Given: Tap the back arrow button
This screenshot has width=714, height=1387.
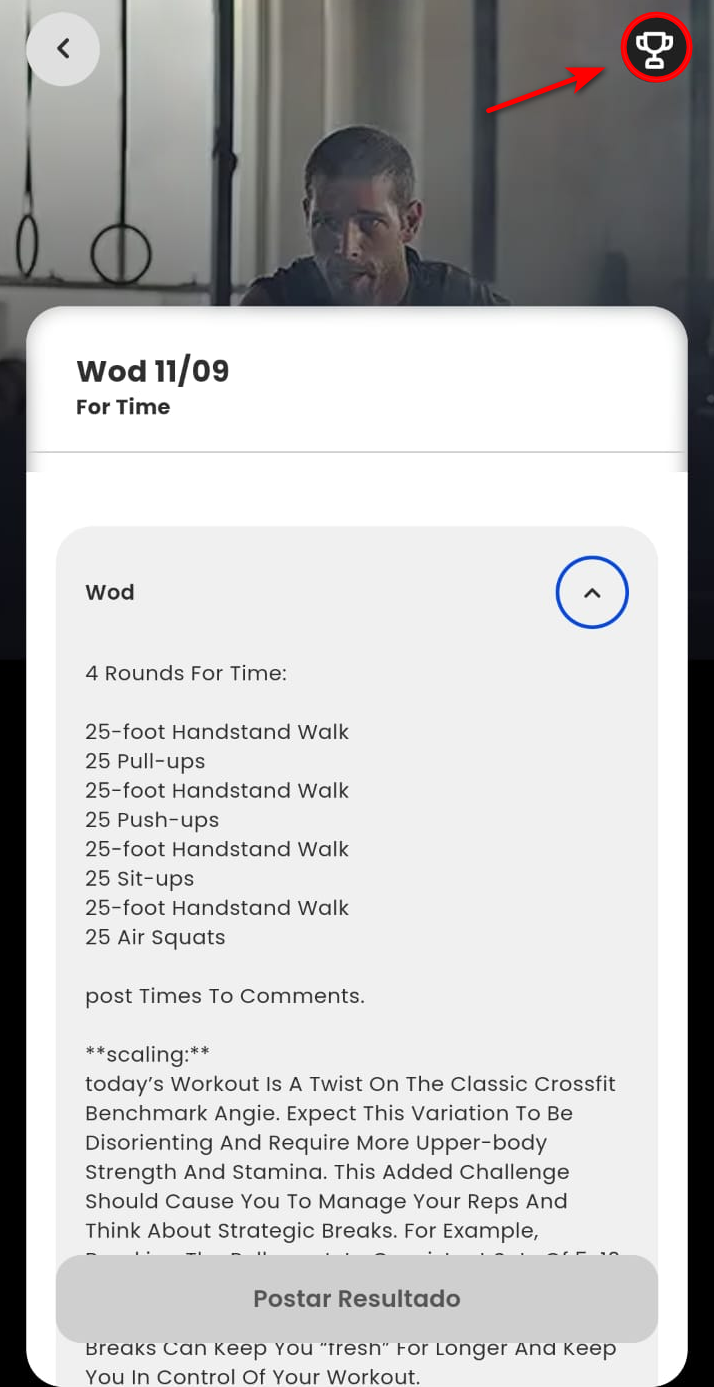Looking at the screenshot, I should coord(63,49).
